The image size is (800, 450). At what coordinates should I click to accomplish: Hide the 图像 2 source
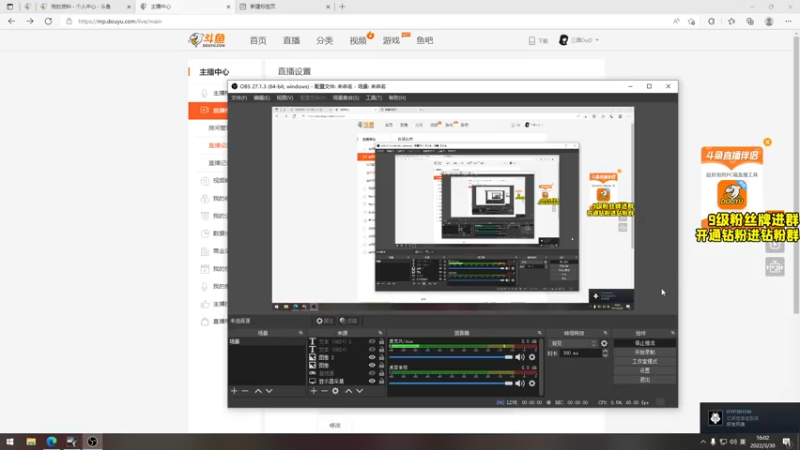(372, 357)
